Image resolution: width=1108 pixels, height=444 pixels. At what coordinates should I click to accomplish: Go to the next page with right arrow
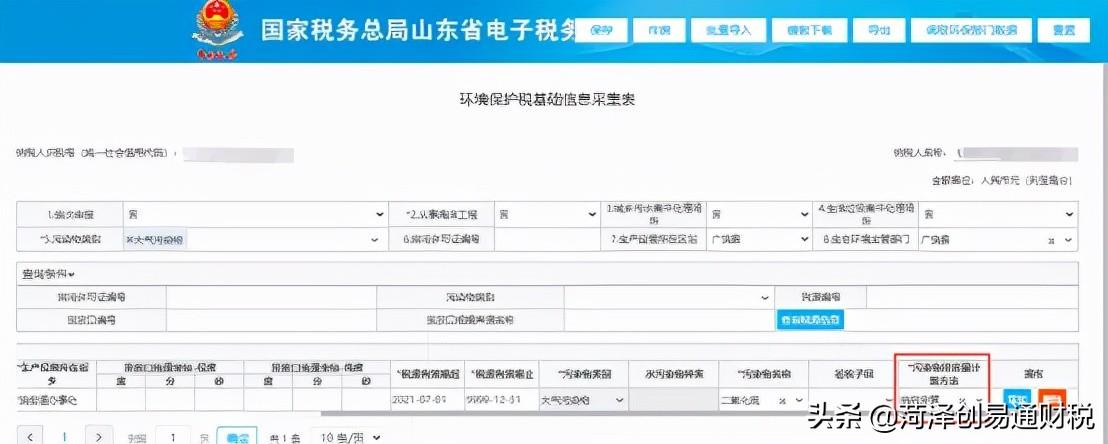[100, 437]
